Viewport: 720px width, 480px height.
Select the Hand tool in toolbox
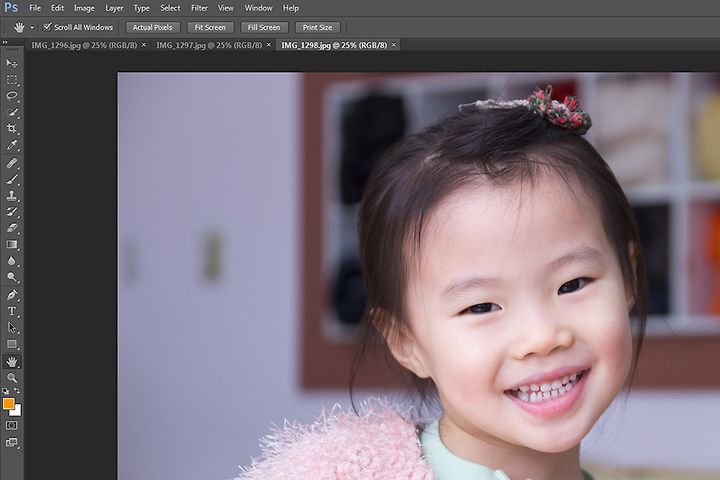tap(12, 362)
